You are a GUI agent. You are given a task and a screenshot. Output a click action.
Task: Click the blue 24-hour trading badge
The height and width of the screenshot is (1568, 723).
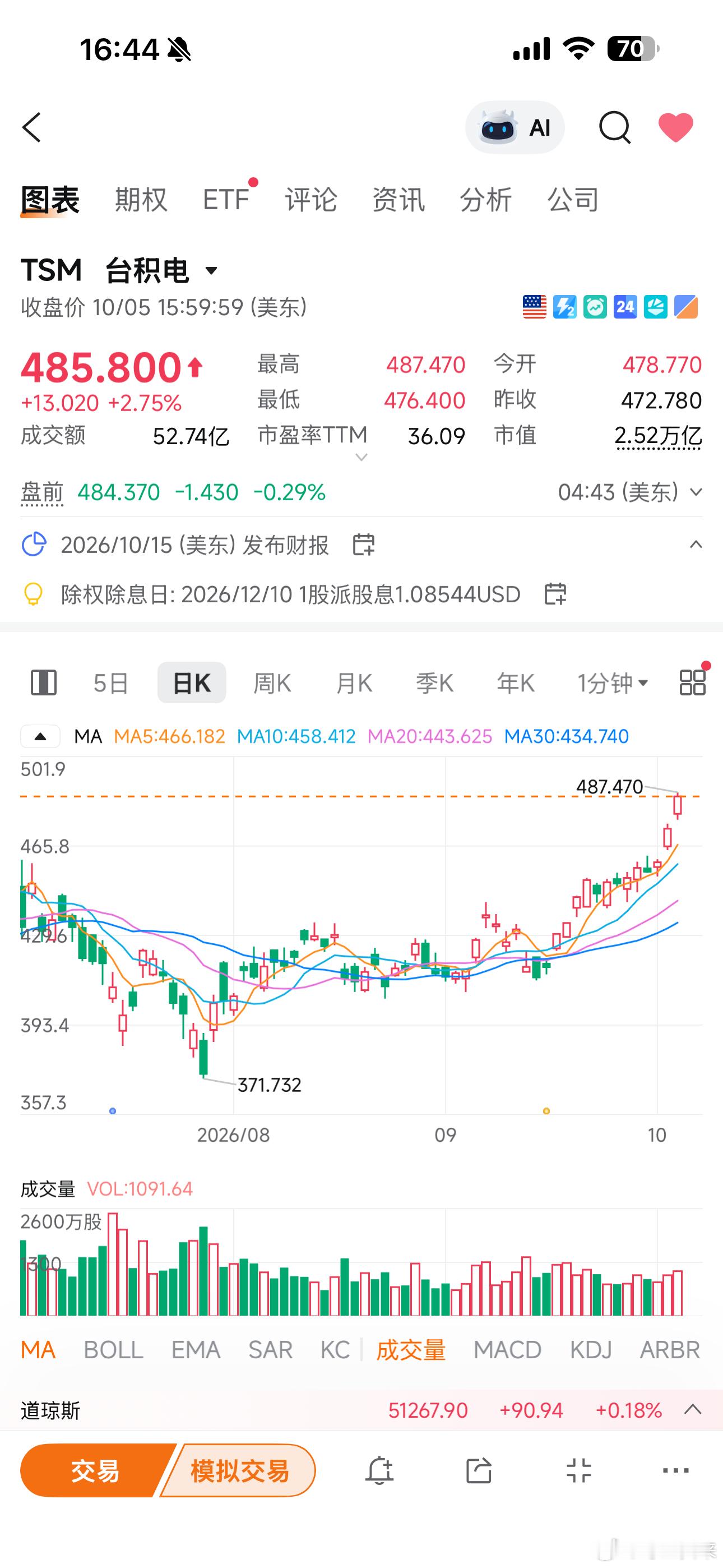pyautogui.click(x=625, y=307)
